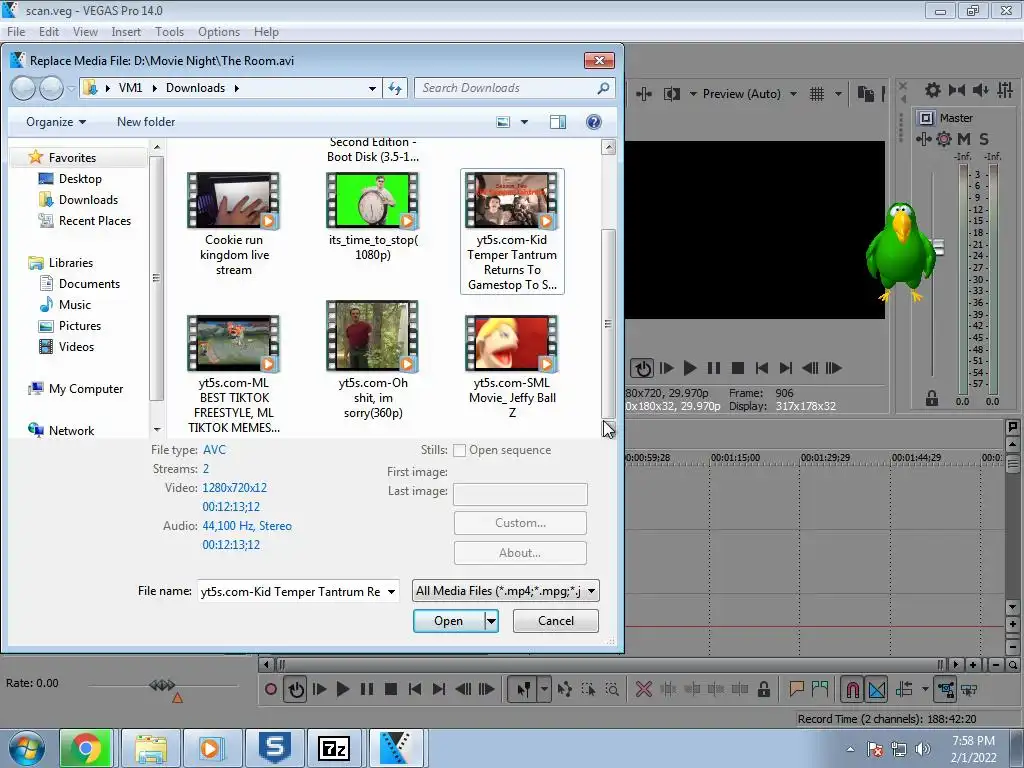
Task: Toggle automatic crossfades button
Action: pyautogui.click(x=876, y=689)
